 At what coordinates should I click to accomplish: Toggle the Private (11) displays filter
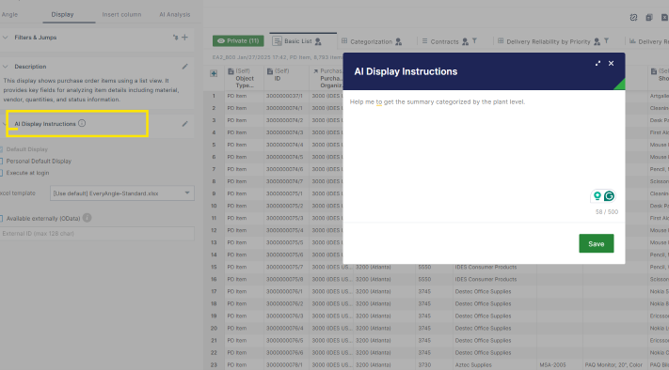click(x=238, y=41)
